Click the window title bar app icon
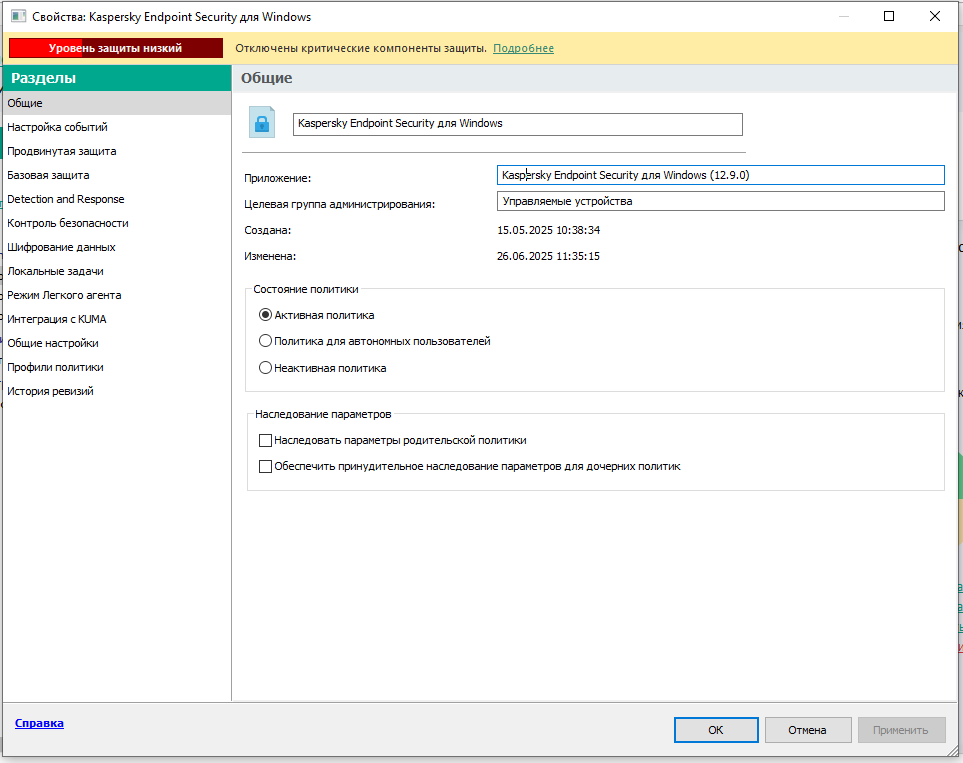Viewport: 963px width, 763px height. (17, 16)
